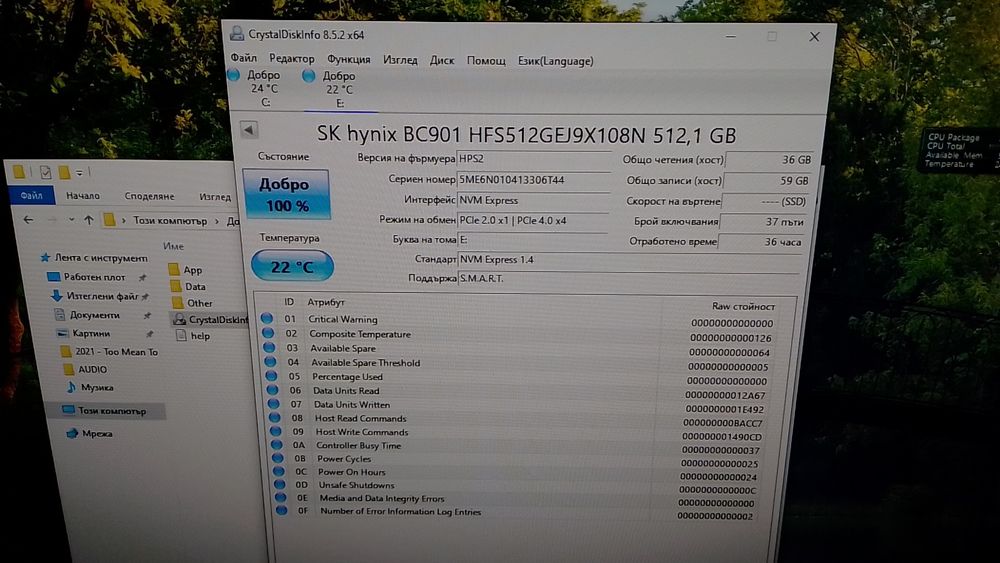Click the 22 °C temperature button
The width and height of the screenshot is (1000, 563).
pyautogui.click(x=292, y=267)
